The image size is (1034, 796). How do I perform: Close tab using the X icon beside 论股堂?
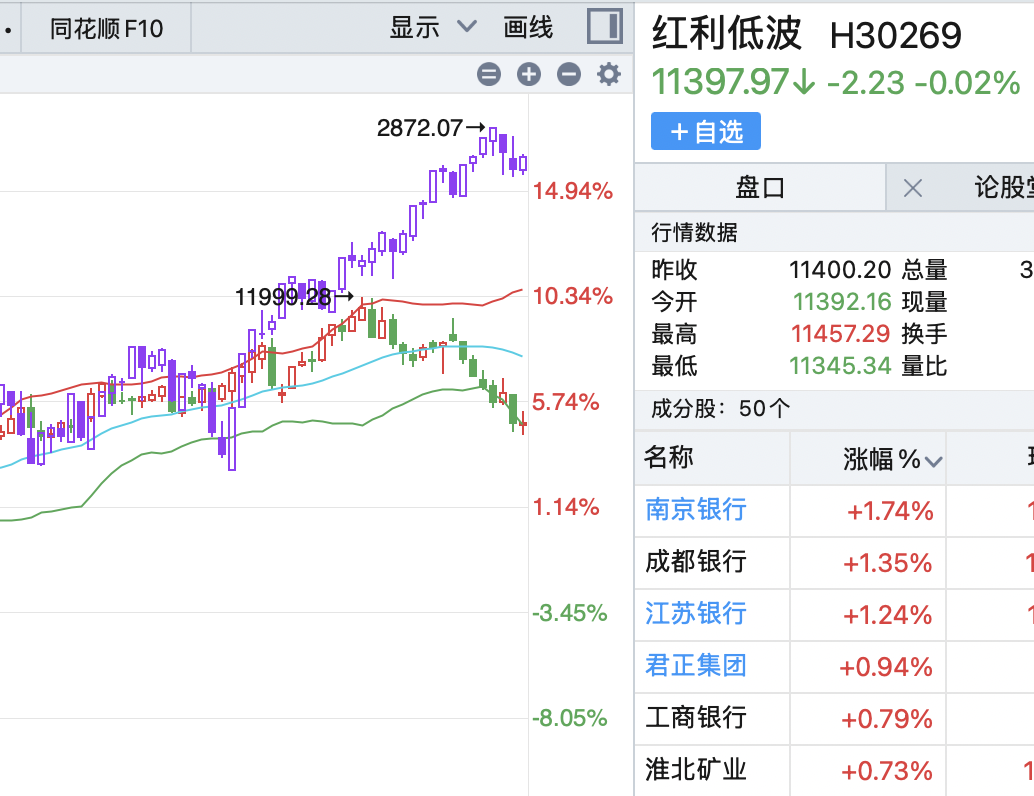click(x=912, y=187)
